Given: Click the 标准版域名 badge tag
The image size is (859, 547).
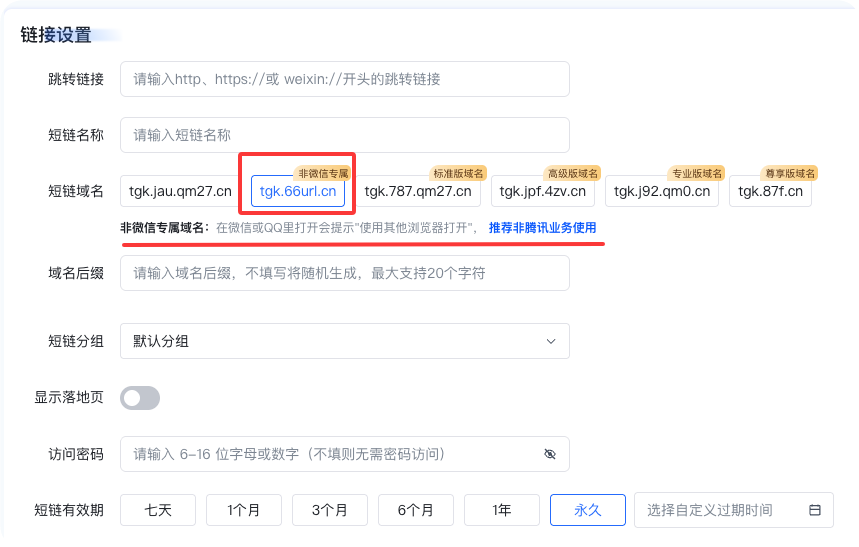Looking at the screenshot, I should (458, 174).
